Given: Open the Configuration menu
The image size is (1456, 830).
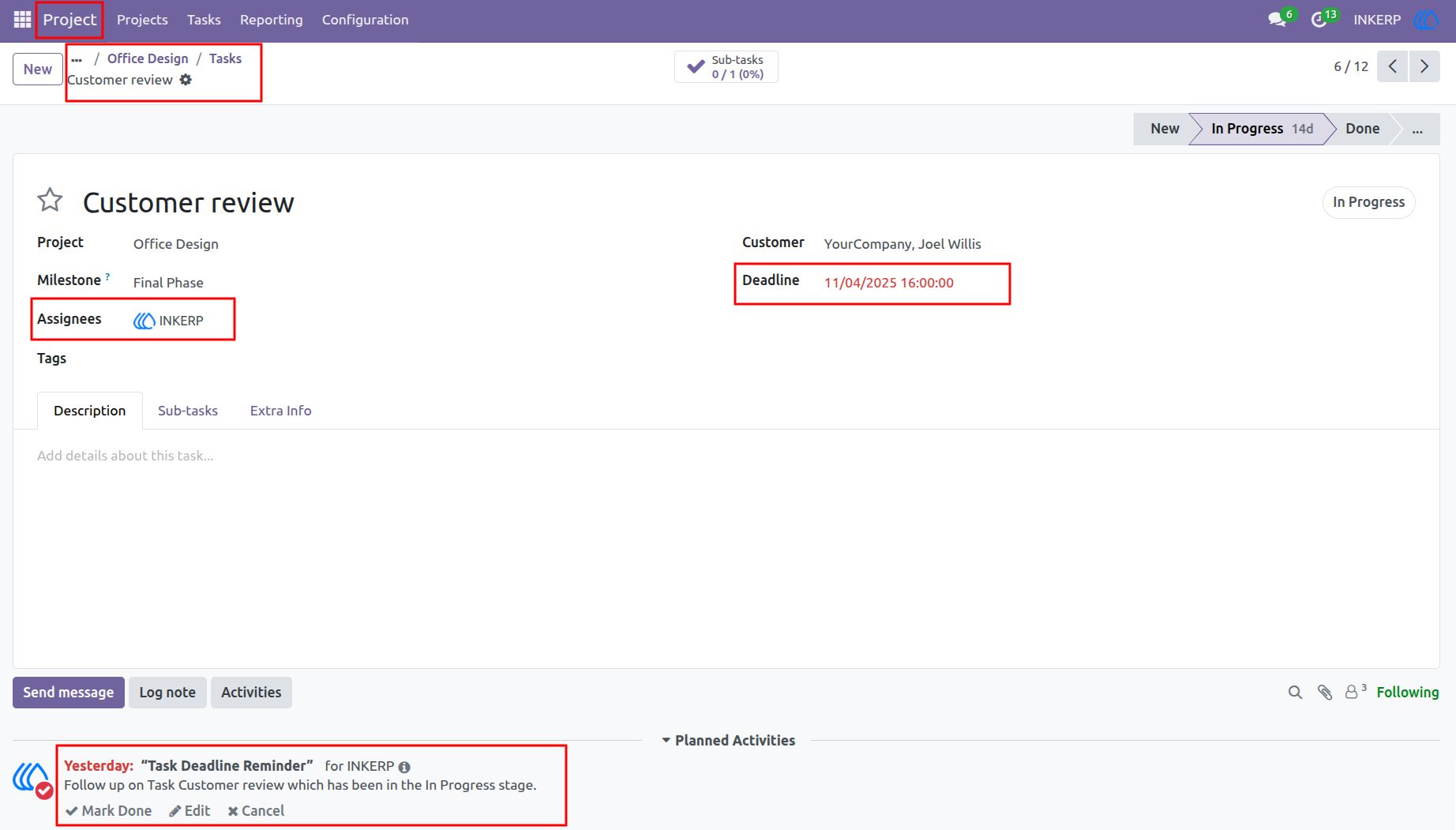Looking at the screenshot, I should [365, 20].
